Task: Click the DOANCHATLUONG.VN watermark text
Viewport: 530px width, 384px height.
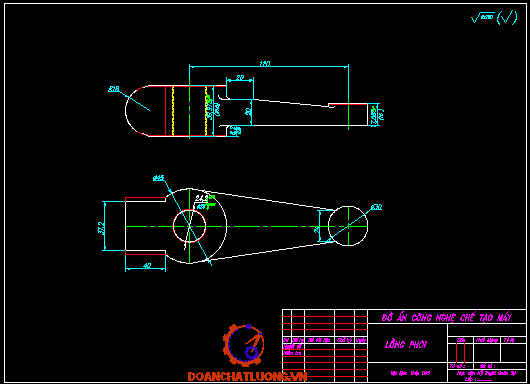Action: 247,376
